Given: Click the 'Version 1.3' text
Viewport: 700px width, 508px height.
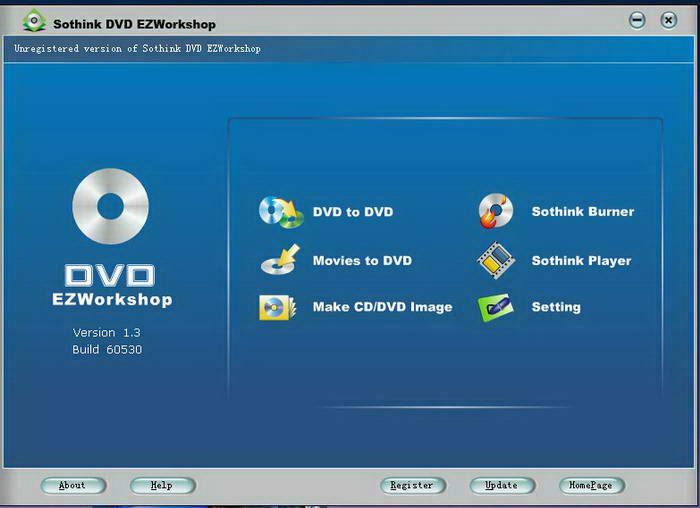Looking at the screenshot, I should pos(107,333).
